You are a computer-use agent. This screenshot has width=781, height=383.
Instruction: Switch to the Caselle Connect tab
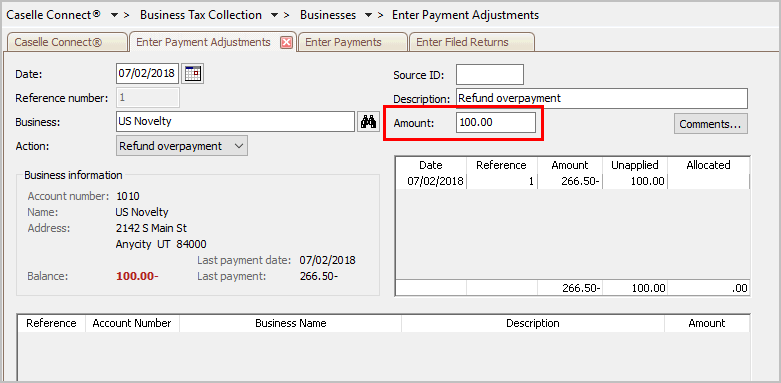[x=67, y=42]
